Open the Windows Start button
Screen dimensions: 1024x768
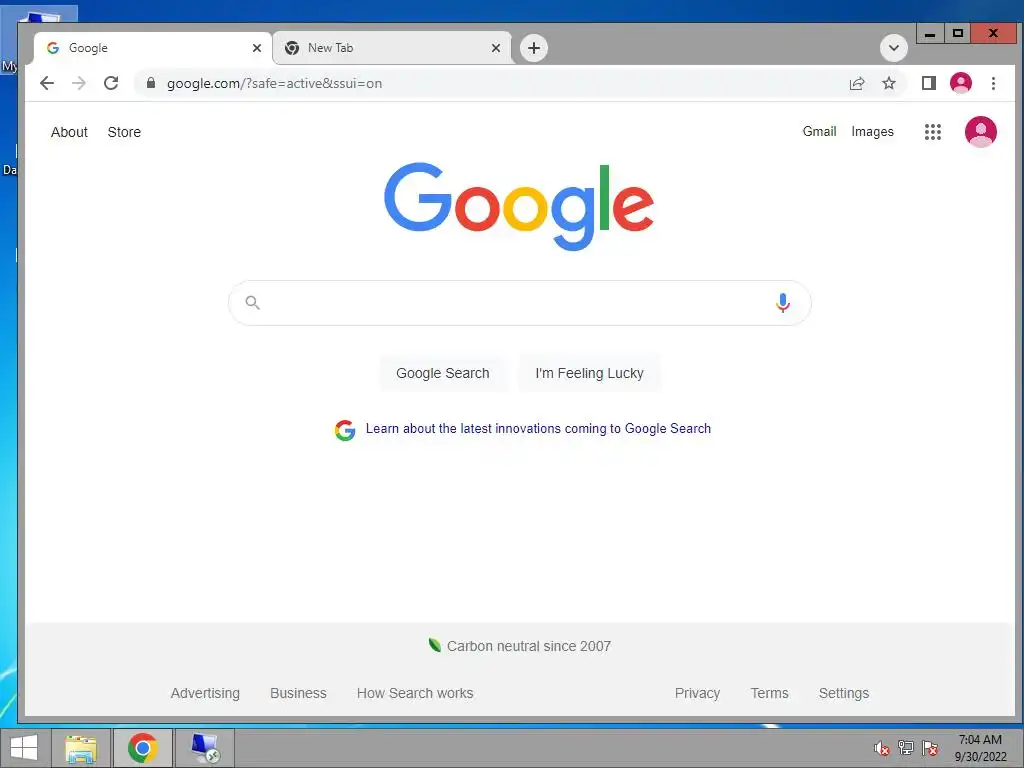click(24, 748)
